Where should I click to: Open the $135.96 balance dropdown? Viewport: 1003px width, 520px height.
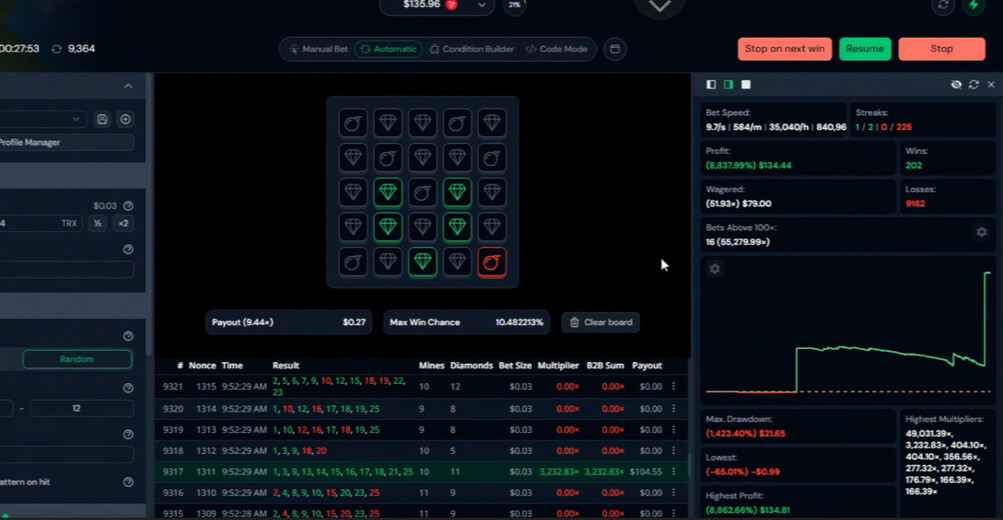coord(483,5)
